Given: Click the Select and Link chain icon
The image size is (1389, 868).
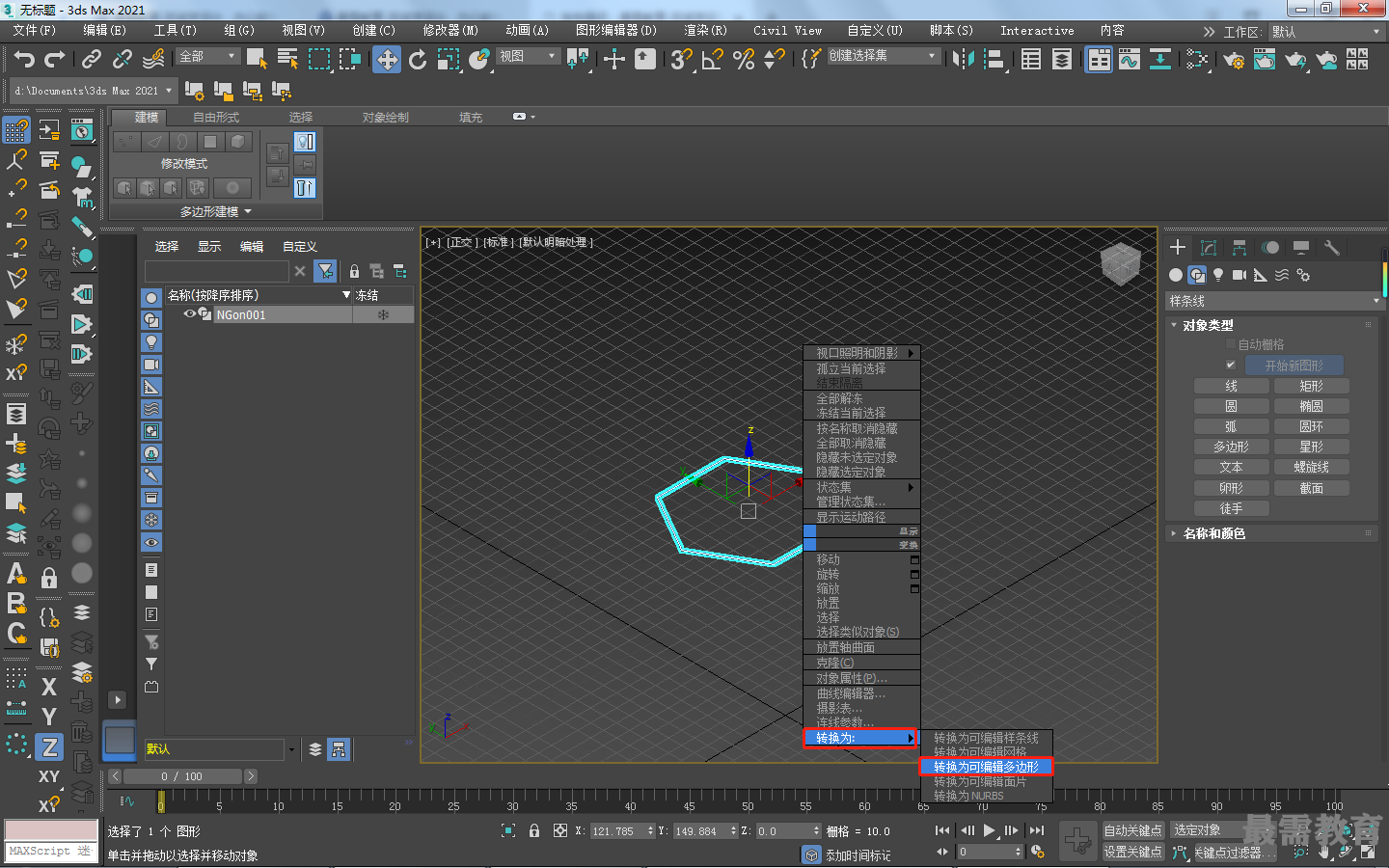Looking at the screenshot, I should click(92, 60).
